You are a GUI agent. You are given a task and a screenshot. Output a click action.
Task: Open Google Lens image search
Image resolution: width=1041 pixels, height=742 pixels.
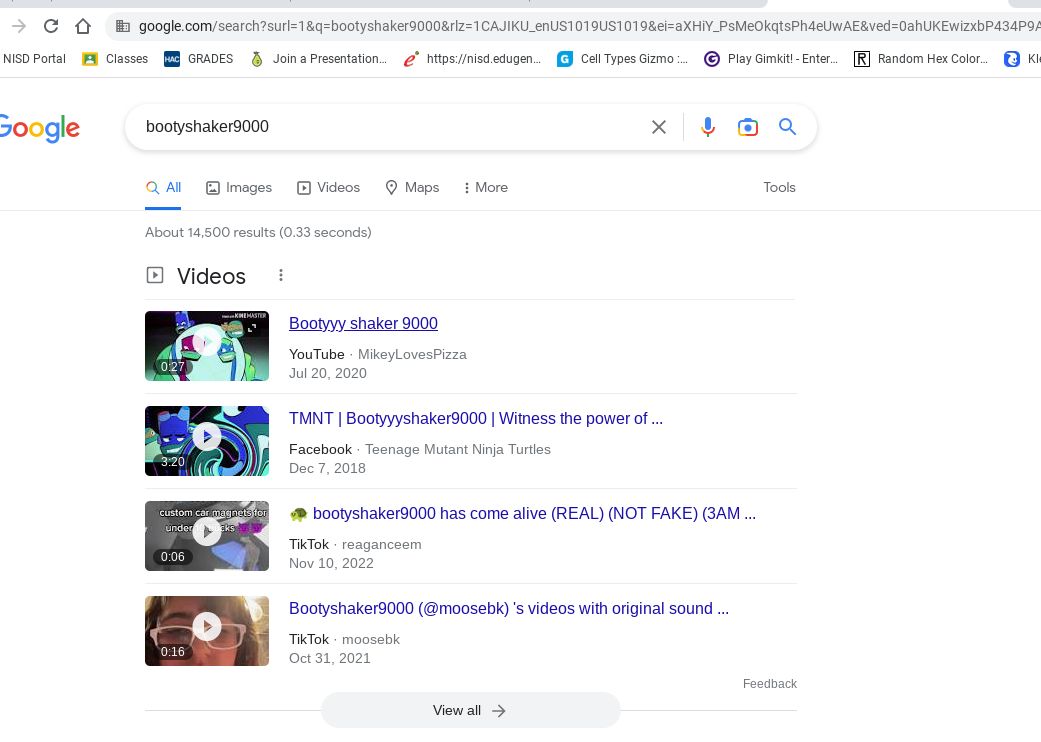point(747,127)
